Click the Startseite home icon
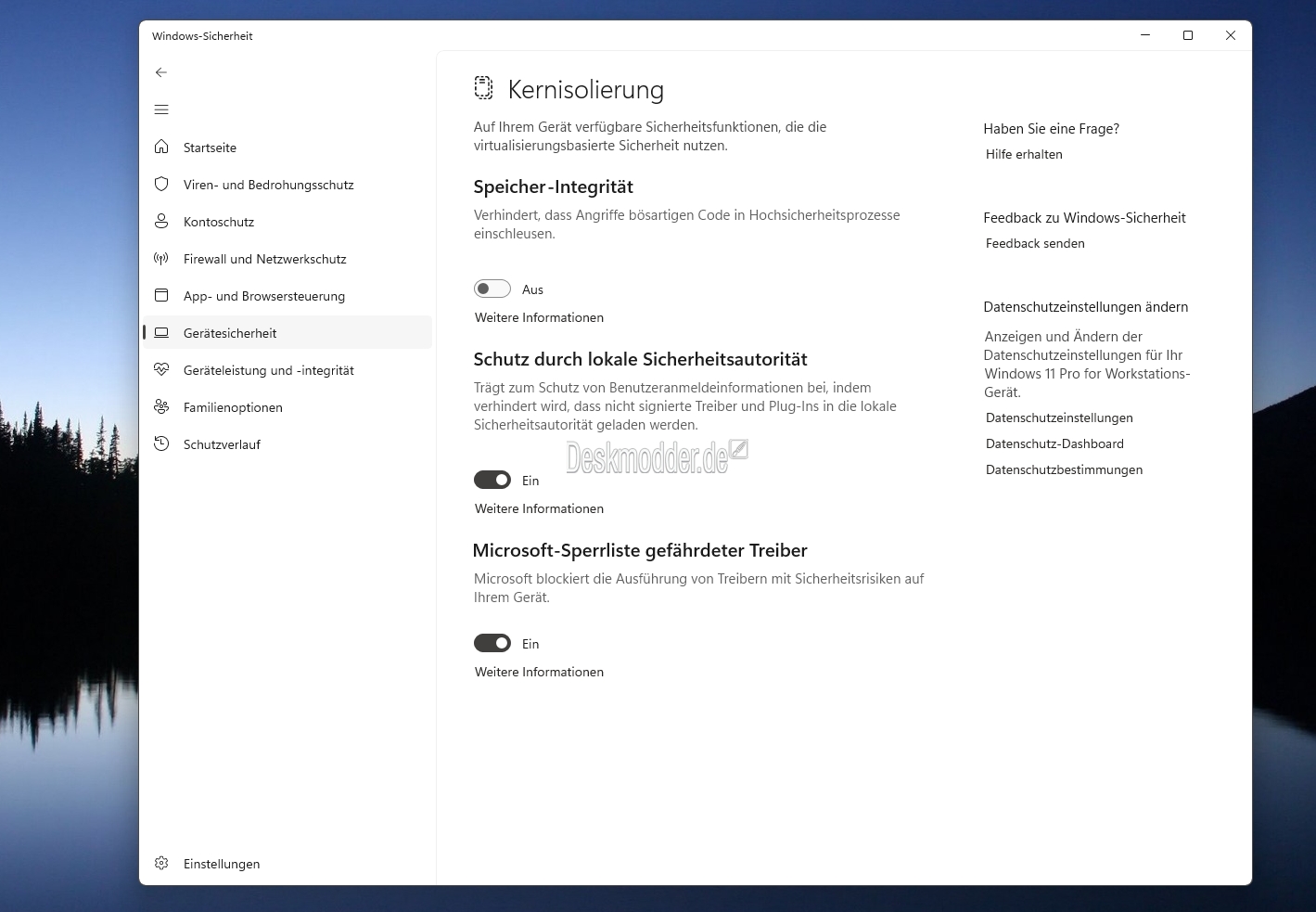 [161, 147]
